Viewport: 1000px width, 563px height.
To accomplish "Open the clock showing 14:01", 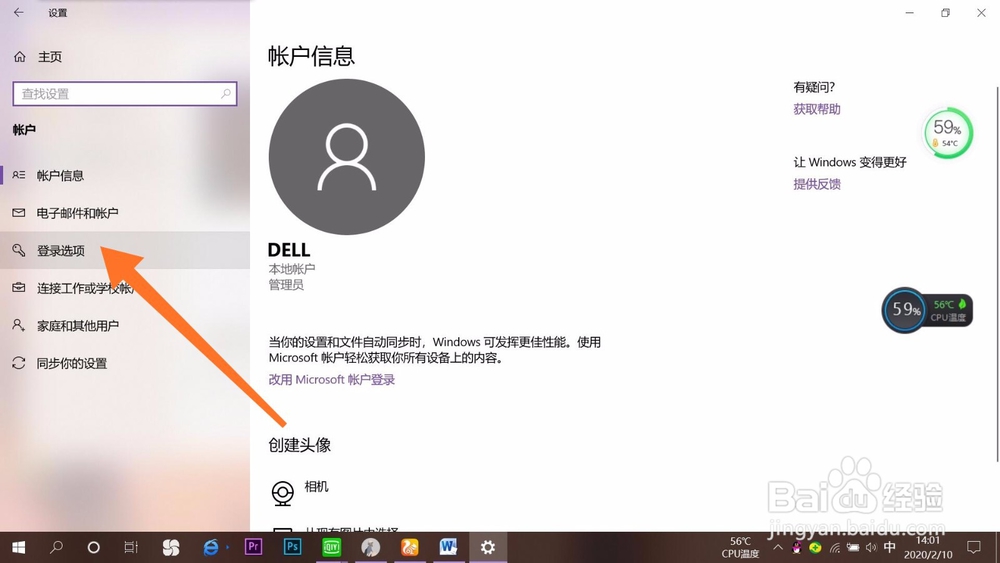I will tap(928, 547).
